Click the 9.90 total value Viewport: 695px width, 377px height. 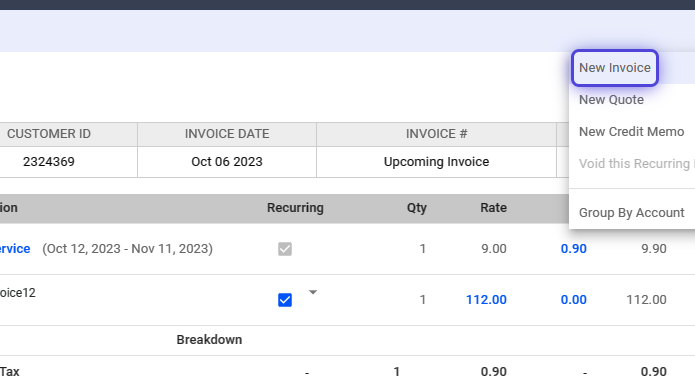(654, 249)
